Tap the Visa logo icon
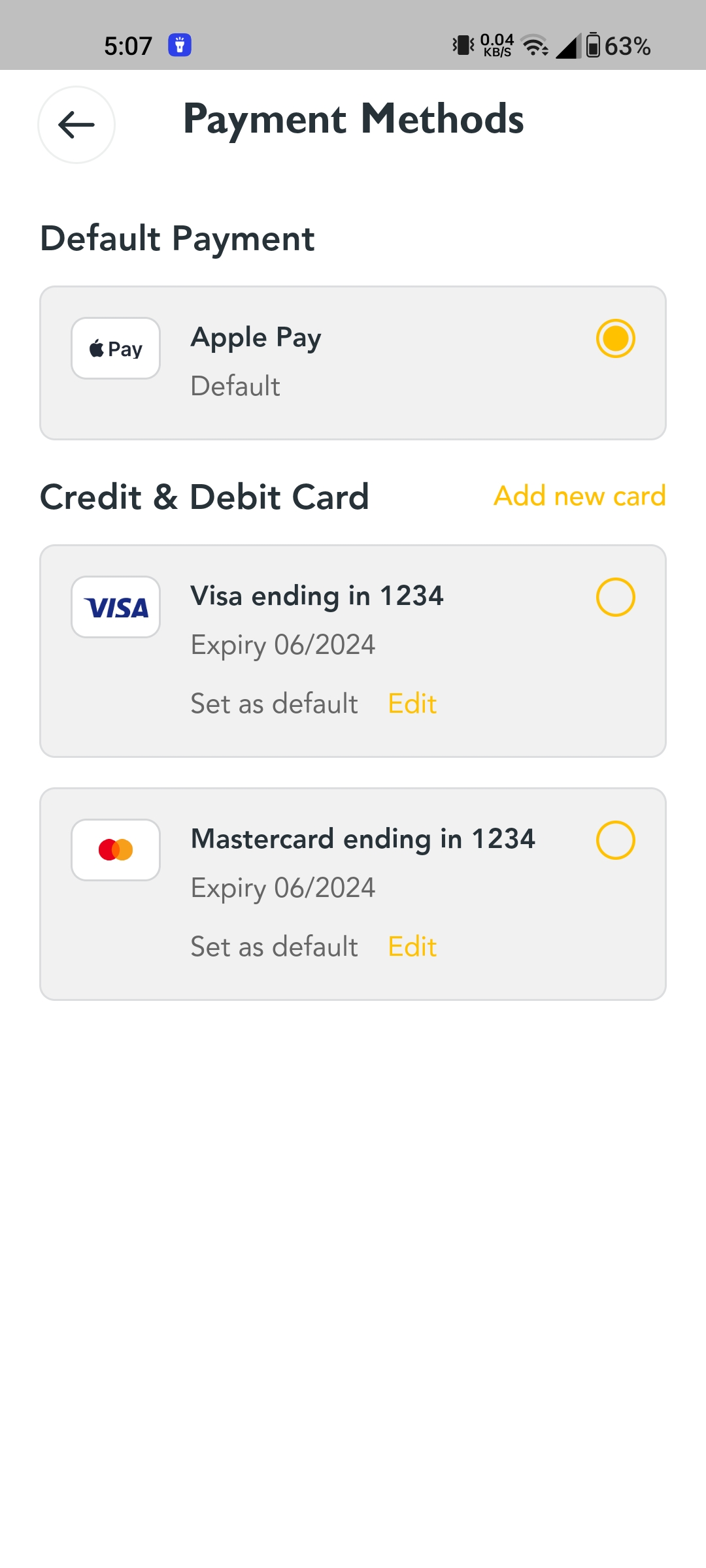706x1568 pixels. 116,608
